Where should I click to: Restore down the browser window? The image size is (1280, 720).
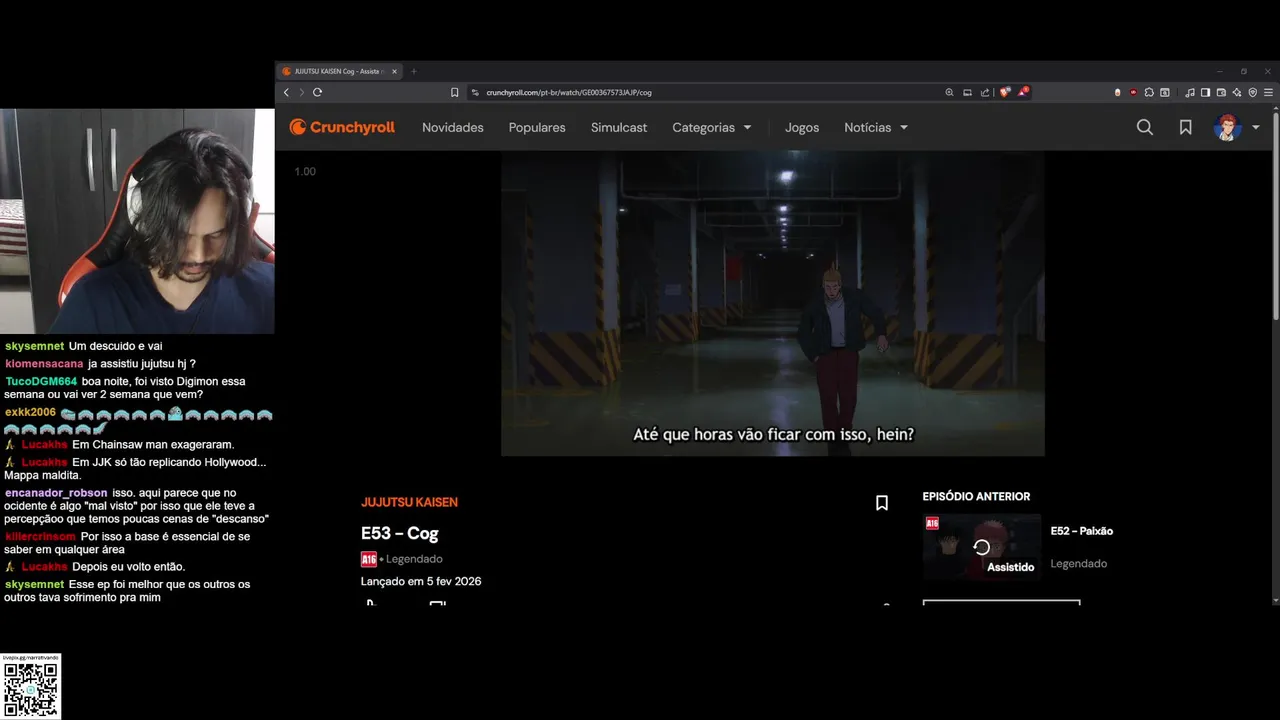tap(1244, 71)
